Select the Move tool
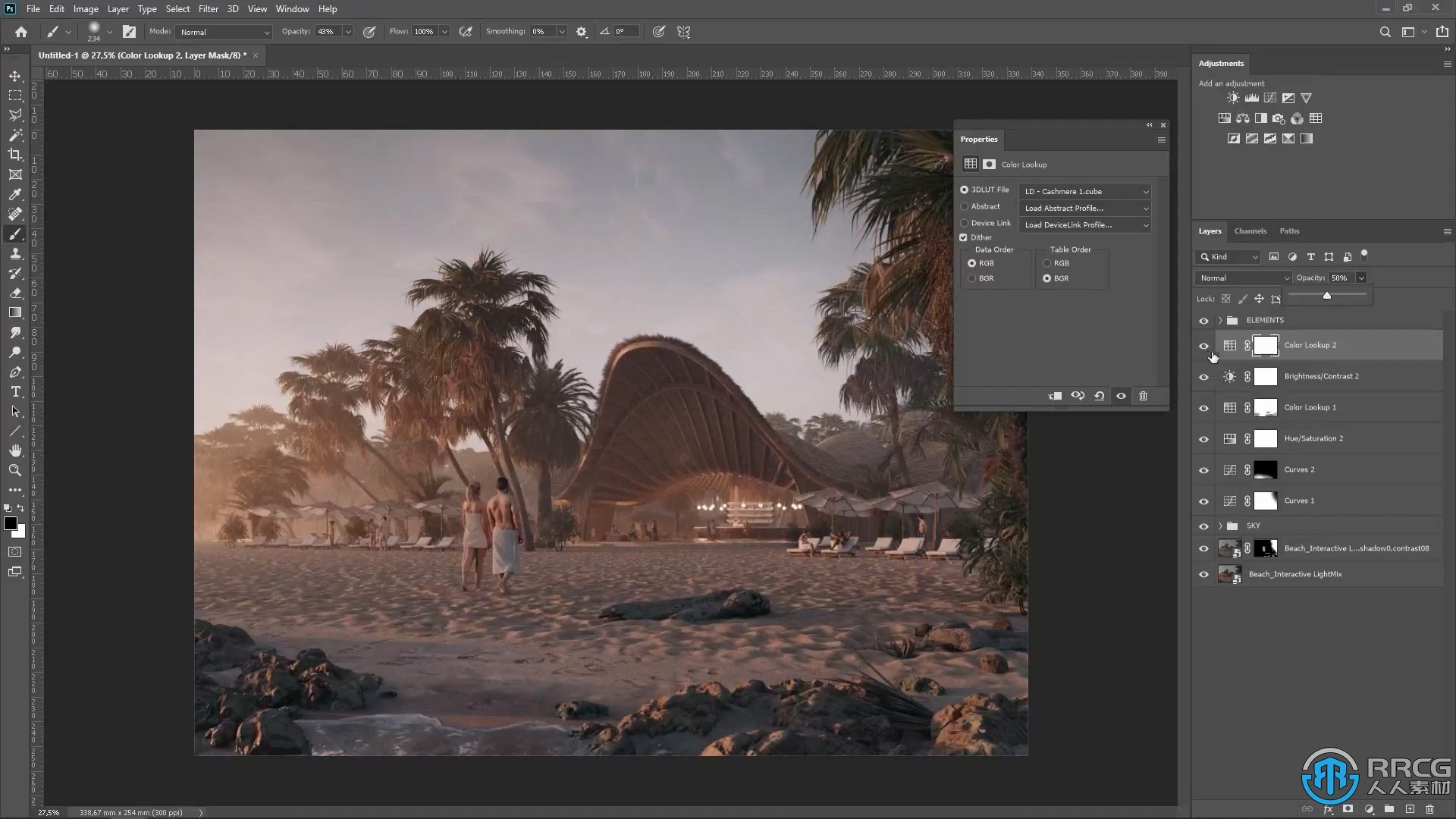The image size is (1456, 819). coord(15,75)
